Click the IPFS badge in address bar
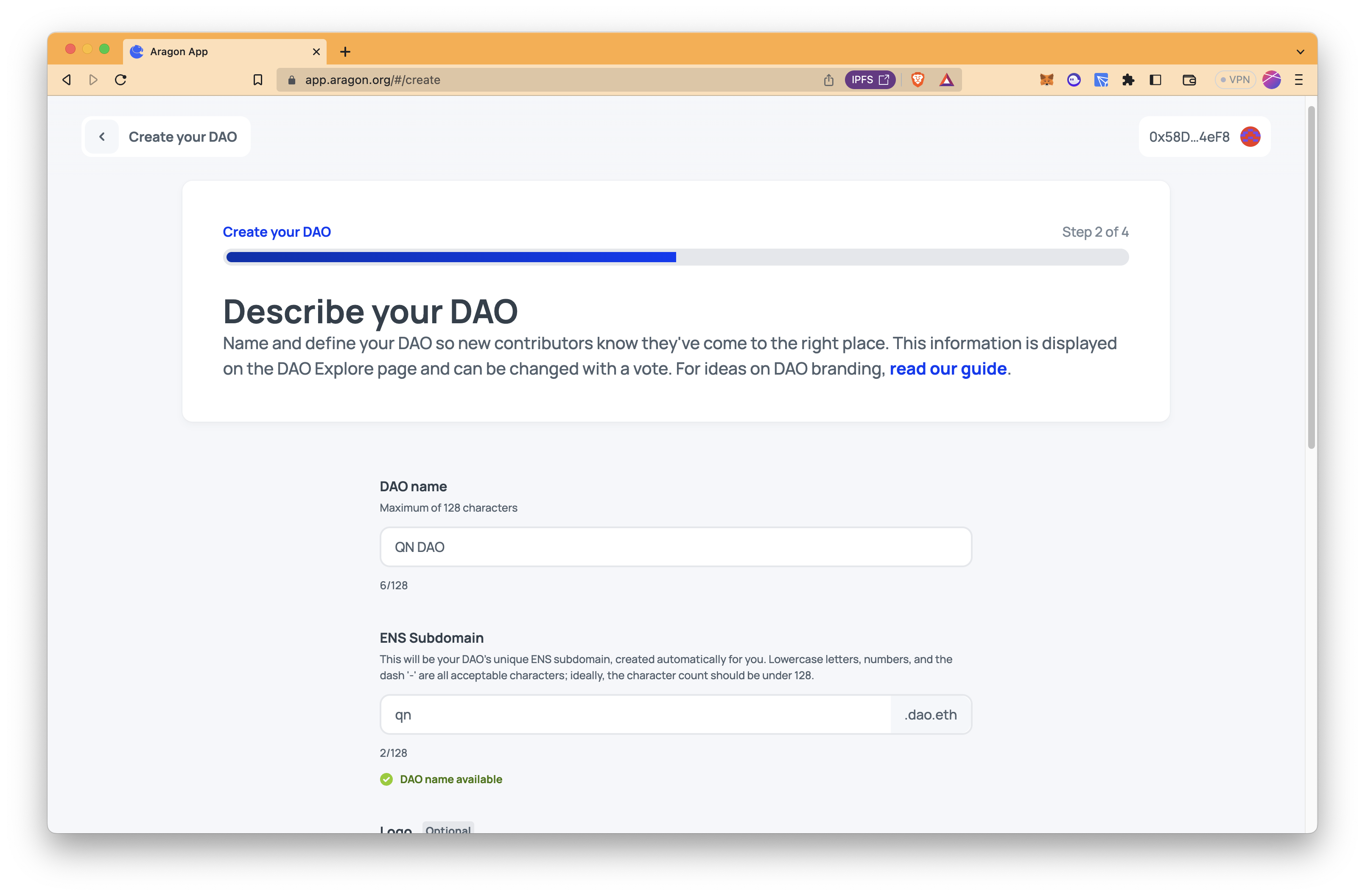Screen dimensions: 1365x896 [x=870, y=80]
